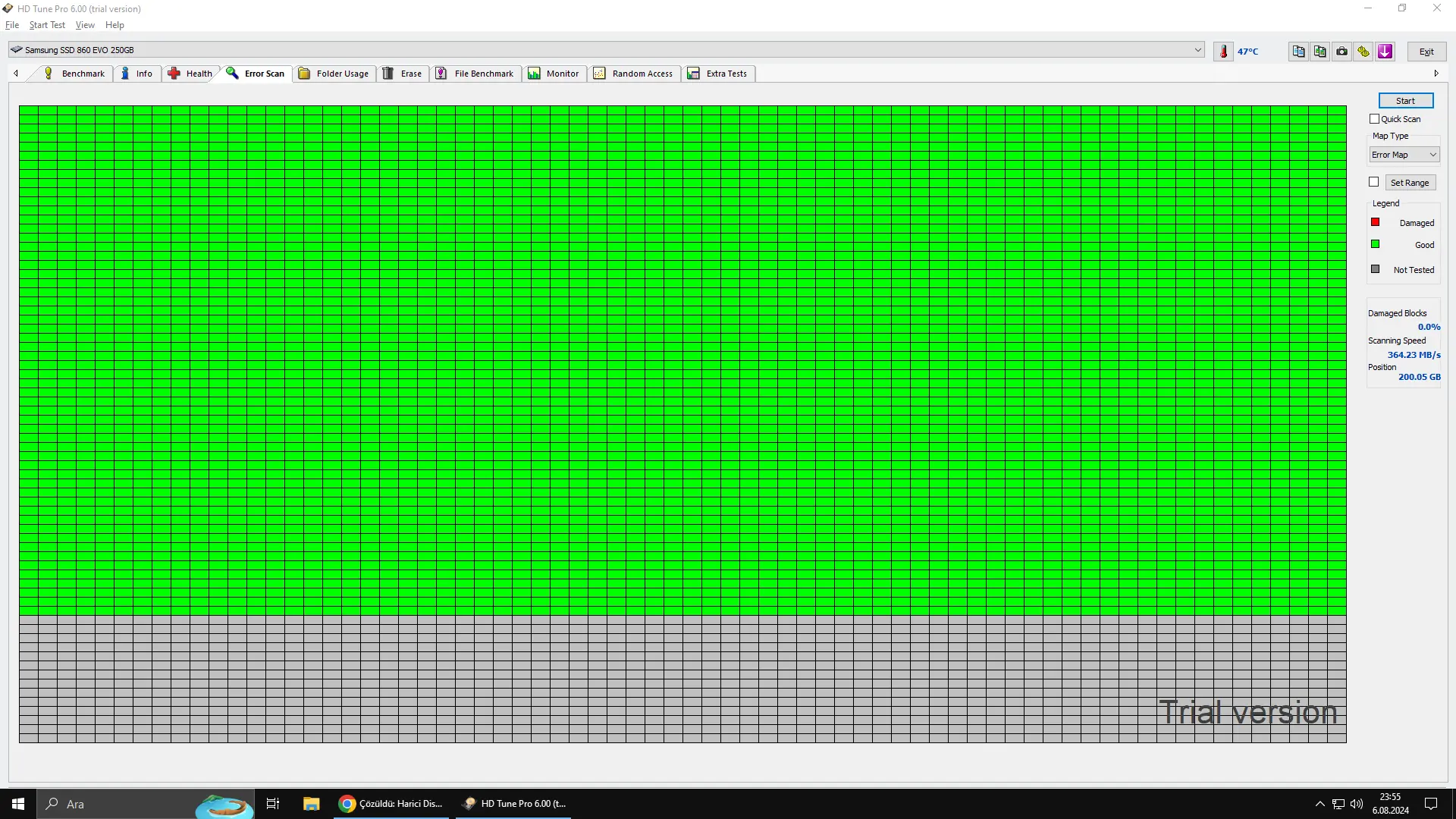Click the 0.0% damaged blocks value
This screenshot has height=819, width=1456.
1429,328
